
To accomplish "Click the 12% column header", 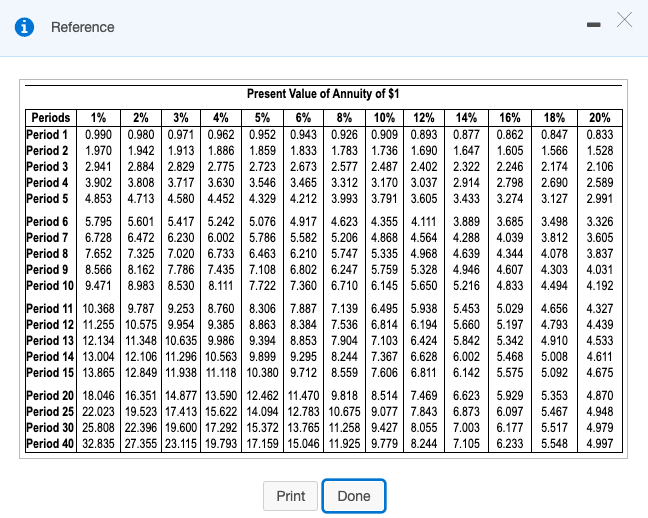I will (x=424, y=118).
